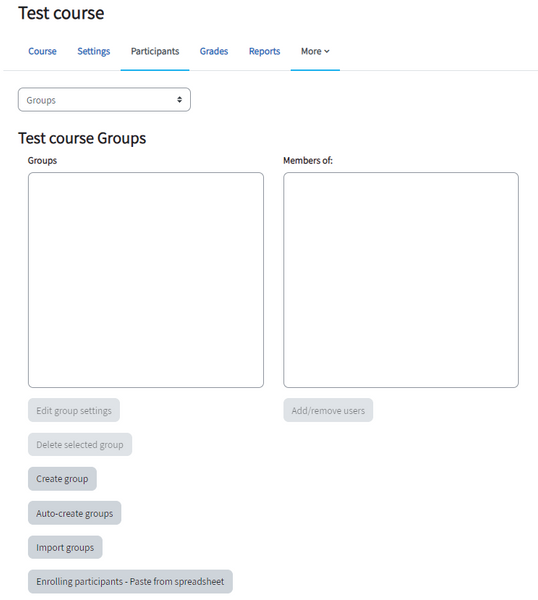Click Edit group settings button

(x=74, y=410)
